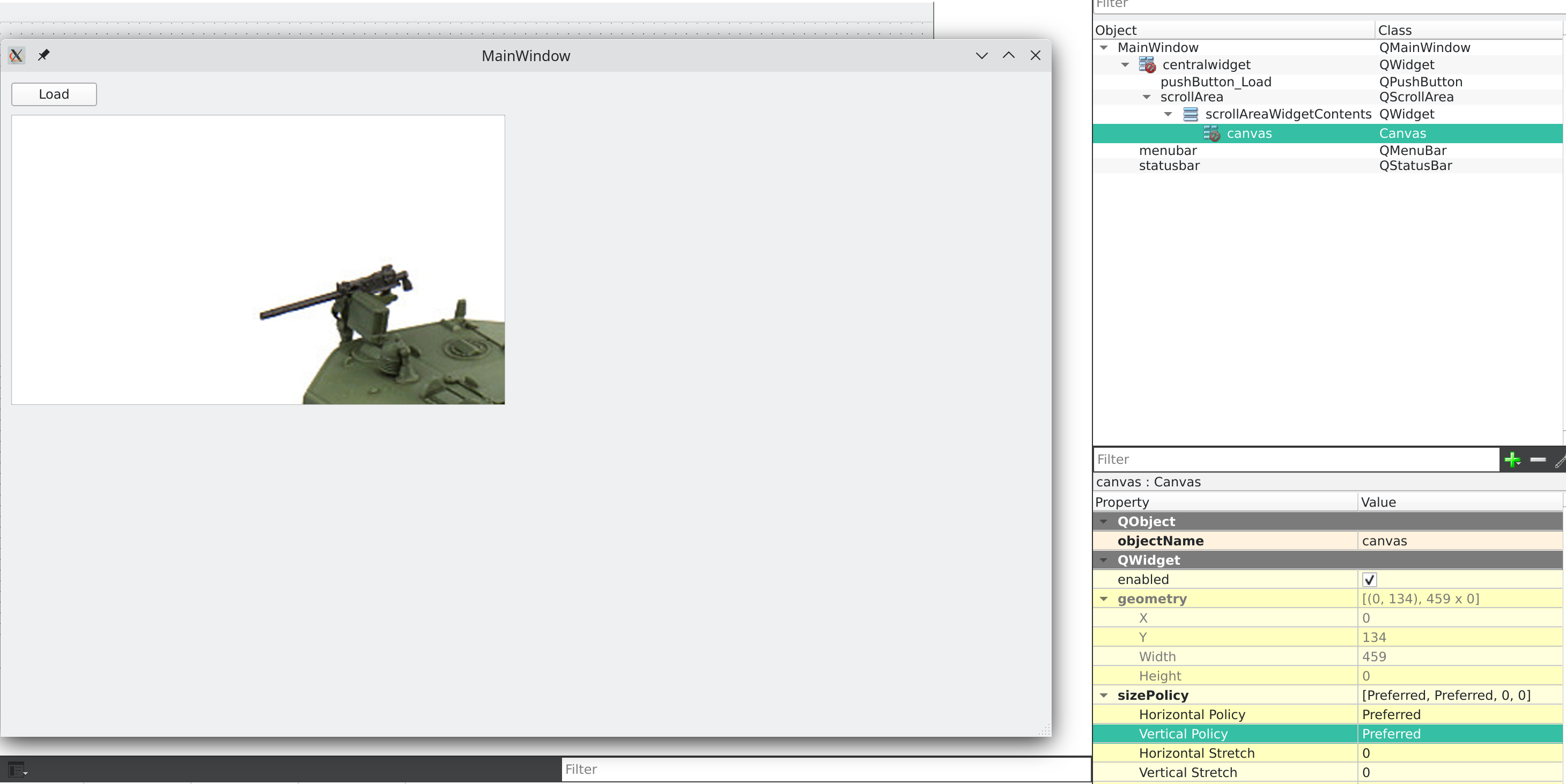Screen dimensions: 1566x784
Task: Collapse the QObject property group
Action: click(1103, 521)
